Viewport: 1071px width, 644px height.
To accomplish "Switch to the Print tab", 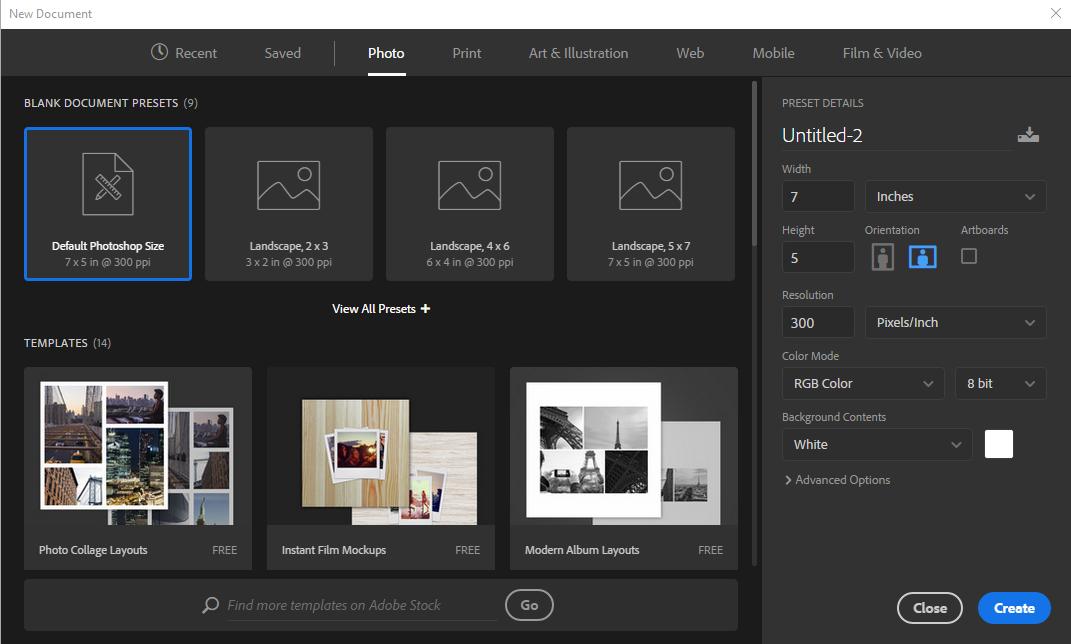I will pyautogui.click(x=466, y=53).
